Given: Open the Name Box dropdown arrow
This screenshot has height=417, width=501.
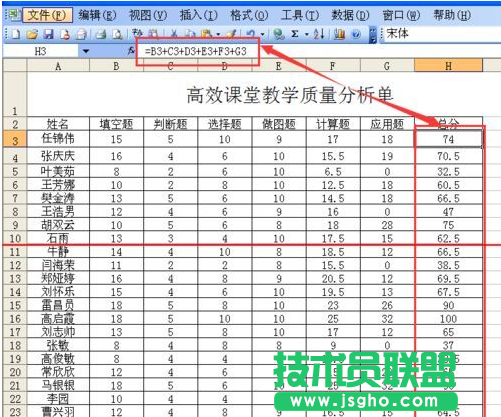Looking at the screenshot, I should (86, 51).
